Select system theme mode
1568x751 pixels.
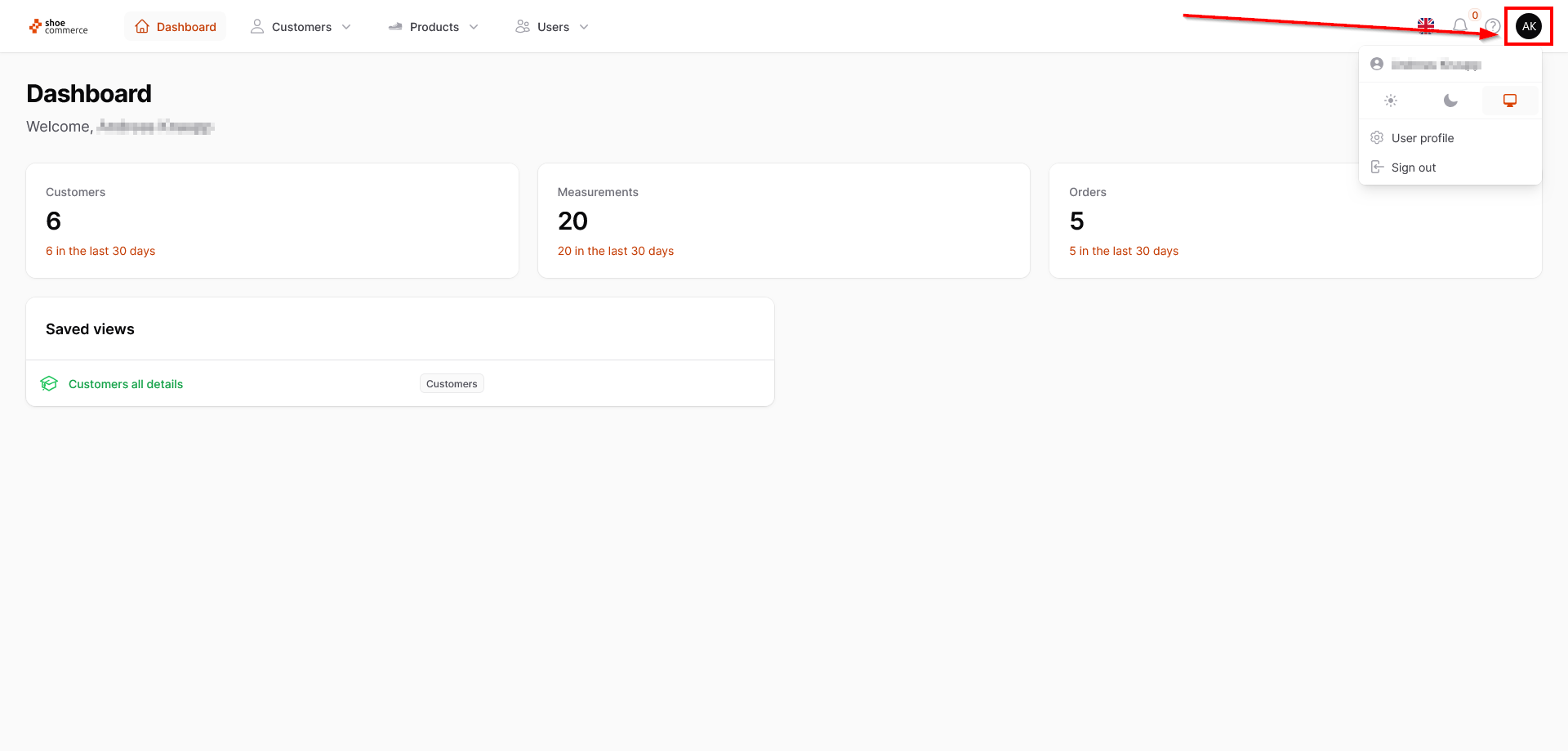[x=1510, y=101]
